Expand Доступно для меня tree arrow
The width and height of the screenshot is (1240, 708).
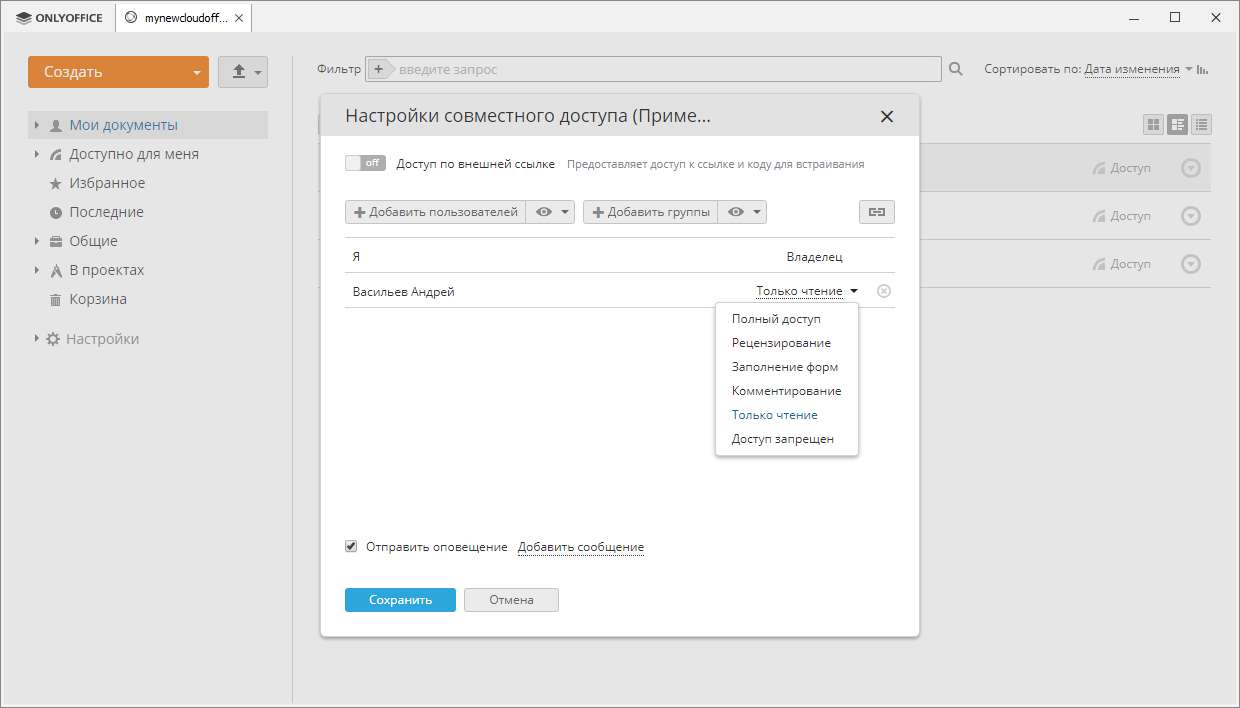pyautogui.click(x=37, y=154)
